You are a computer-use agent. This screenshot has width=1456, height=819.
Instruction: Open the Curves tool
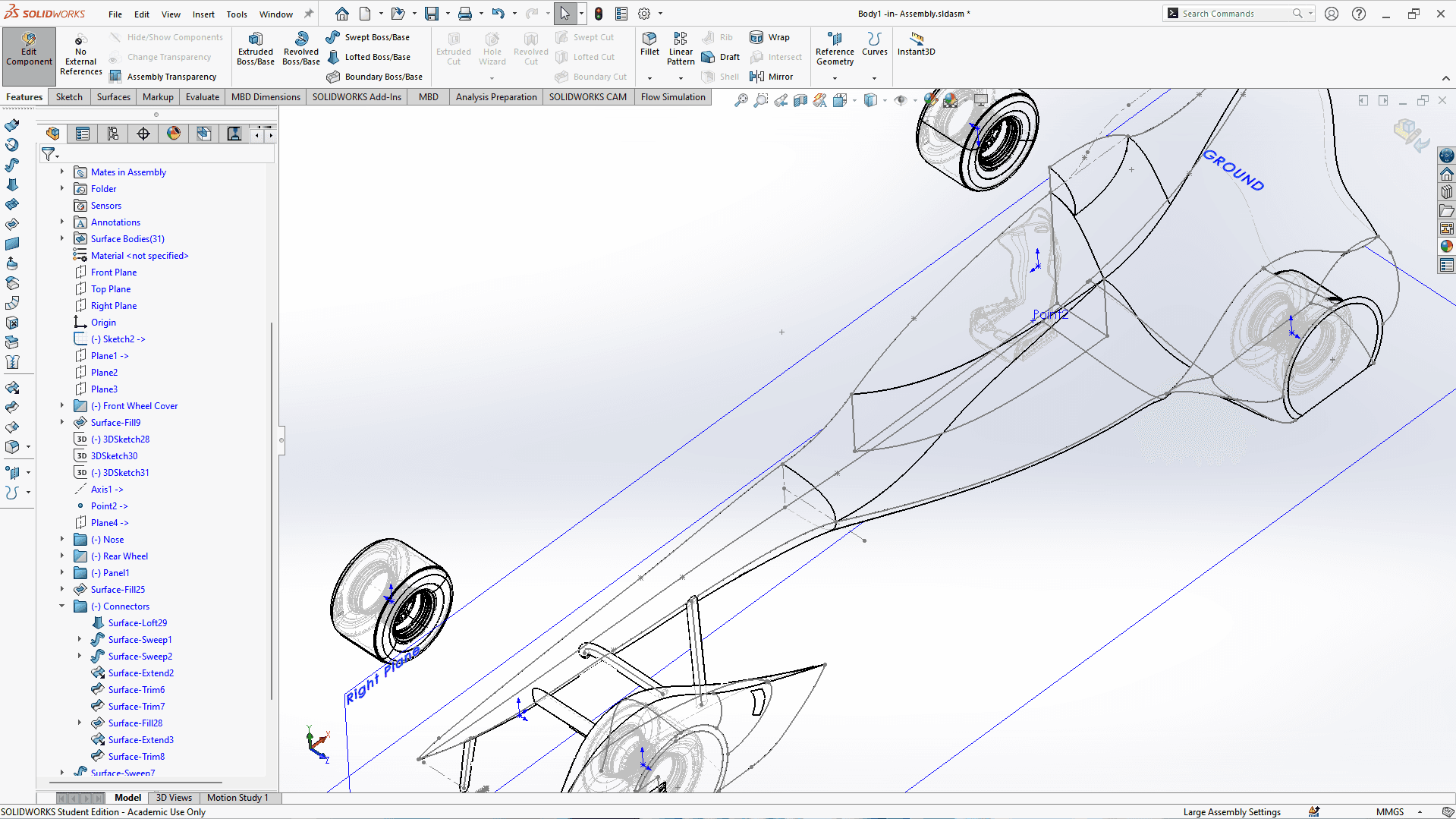(x=874, y=45)
